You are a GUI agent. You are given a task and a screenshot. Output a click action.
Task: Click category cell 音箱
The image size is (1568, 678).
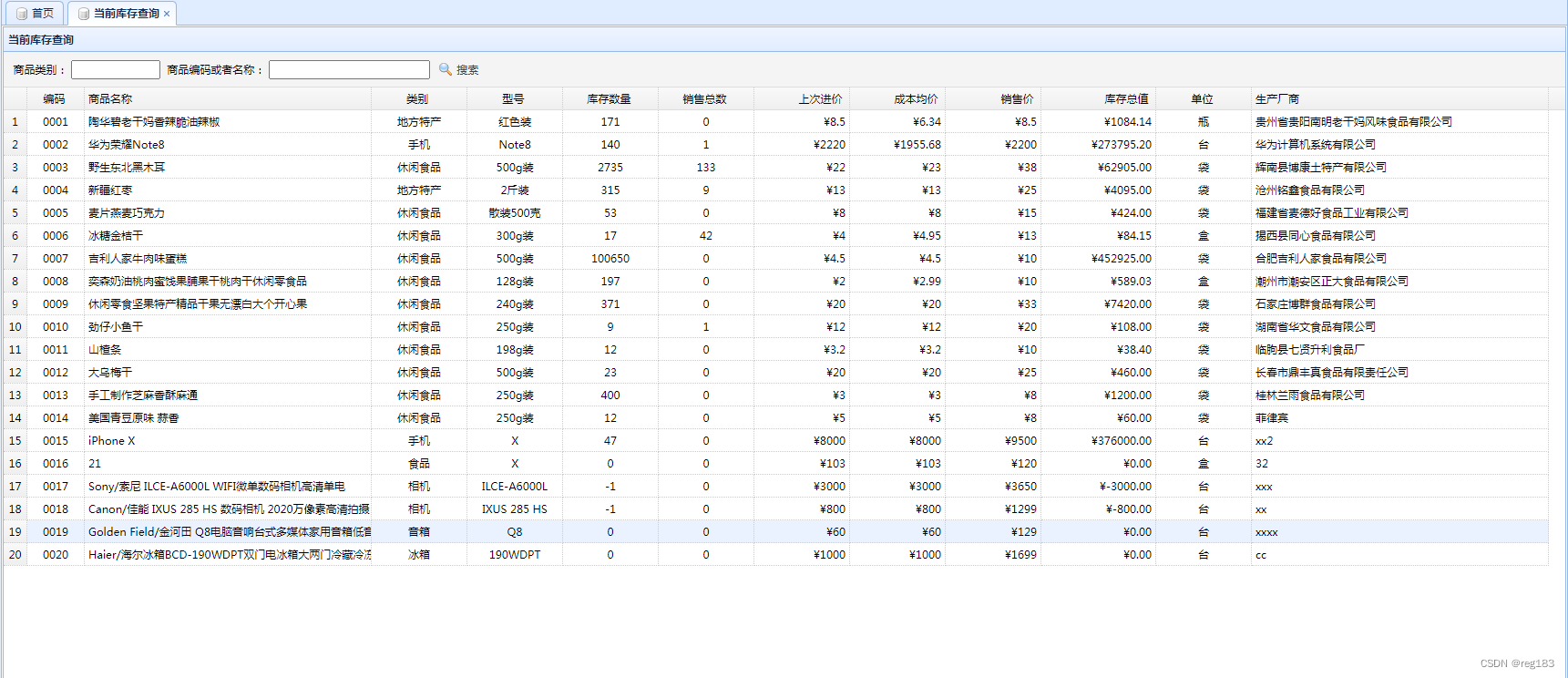click(419, 531)
